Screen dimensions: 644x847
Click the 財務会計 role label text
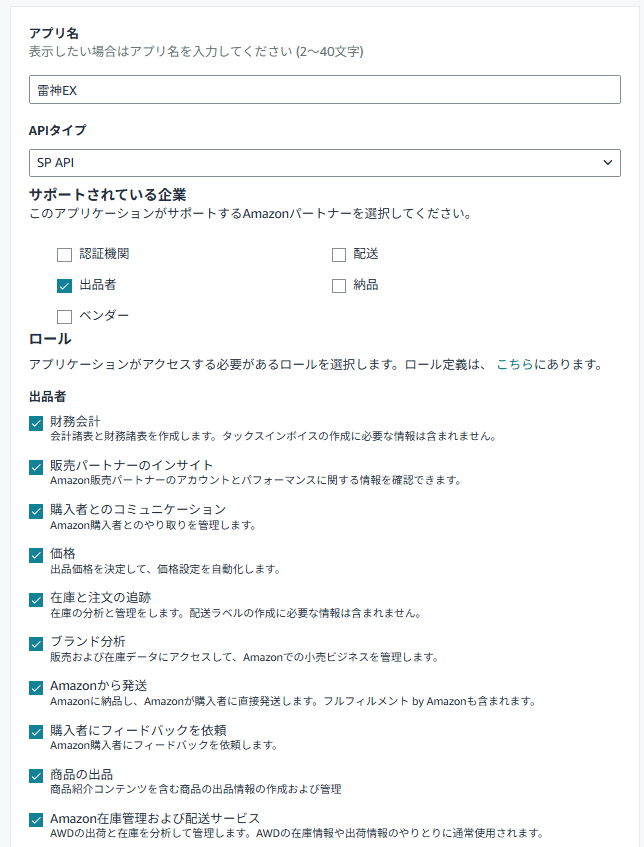(x=75, y=421)
